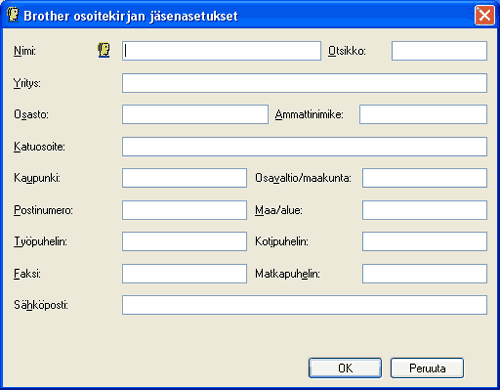Click the Postinumero text field
The image size is (500, 390).
click(184, 210)
